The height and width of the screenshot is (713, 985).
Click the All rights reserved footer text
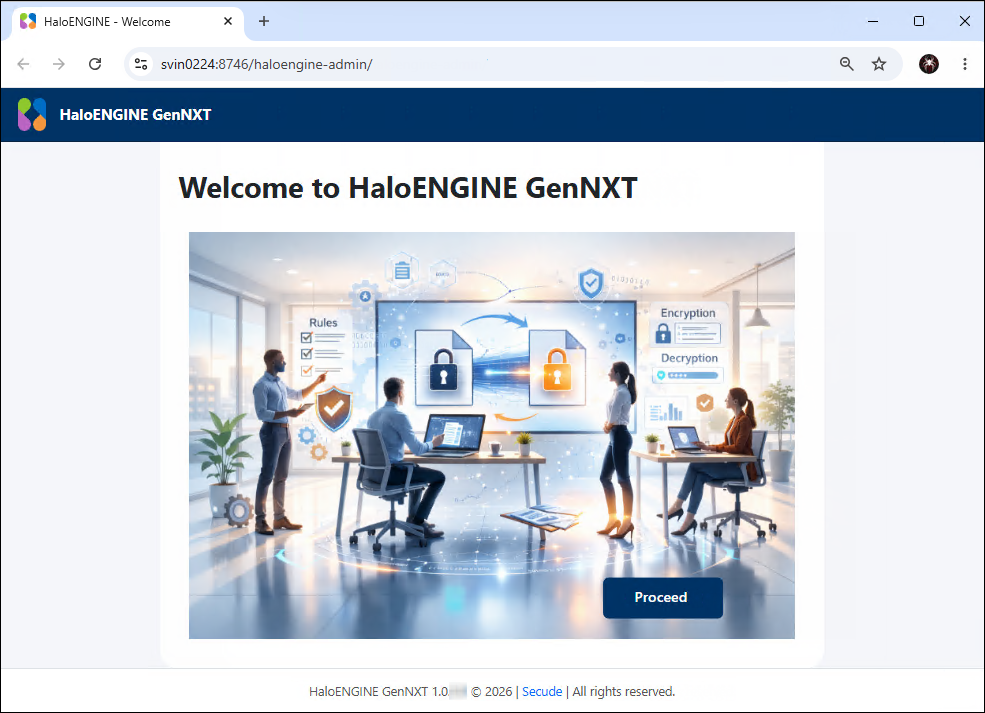pyautogui.click(x=624, y=692)
